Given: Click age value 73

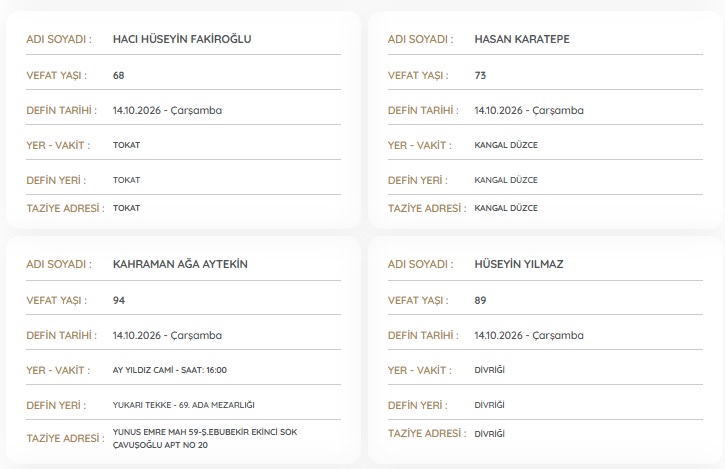Looking at the screenshot, I should (x=480, y=75).
